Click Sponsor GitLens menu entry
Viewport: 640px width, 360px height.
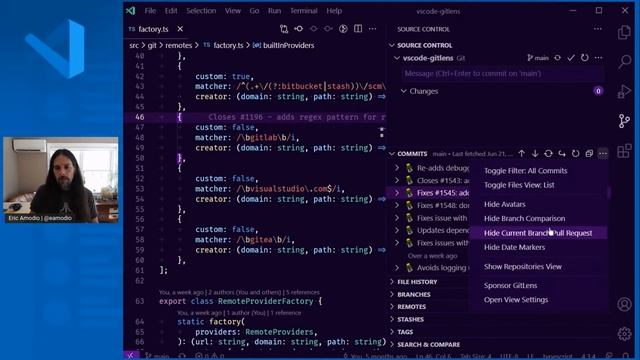tap(511, 285)
